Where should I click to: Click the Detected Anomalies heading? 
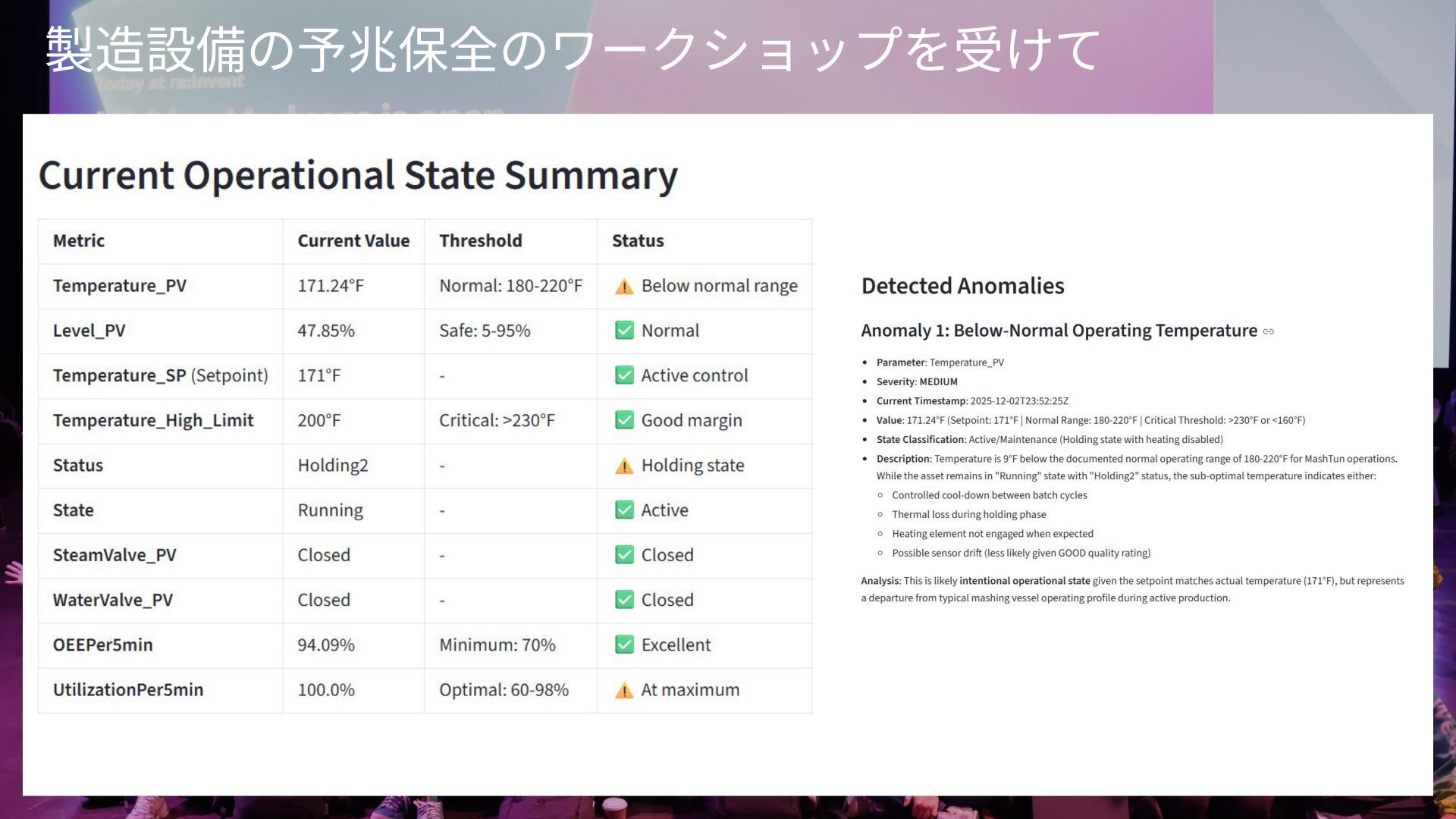pyautogui.click(x=962, y=286)
